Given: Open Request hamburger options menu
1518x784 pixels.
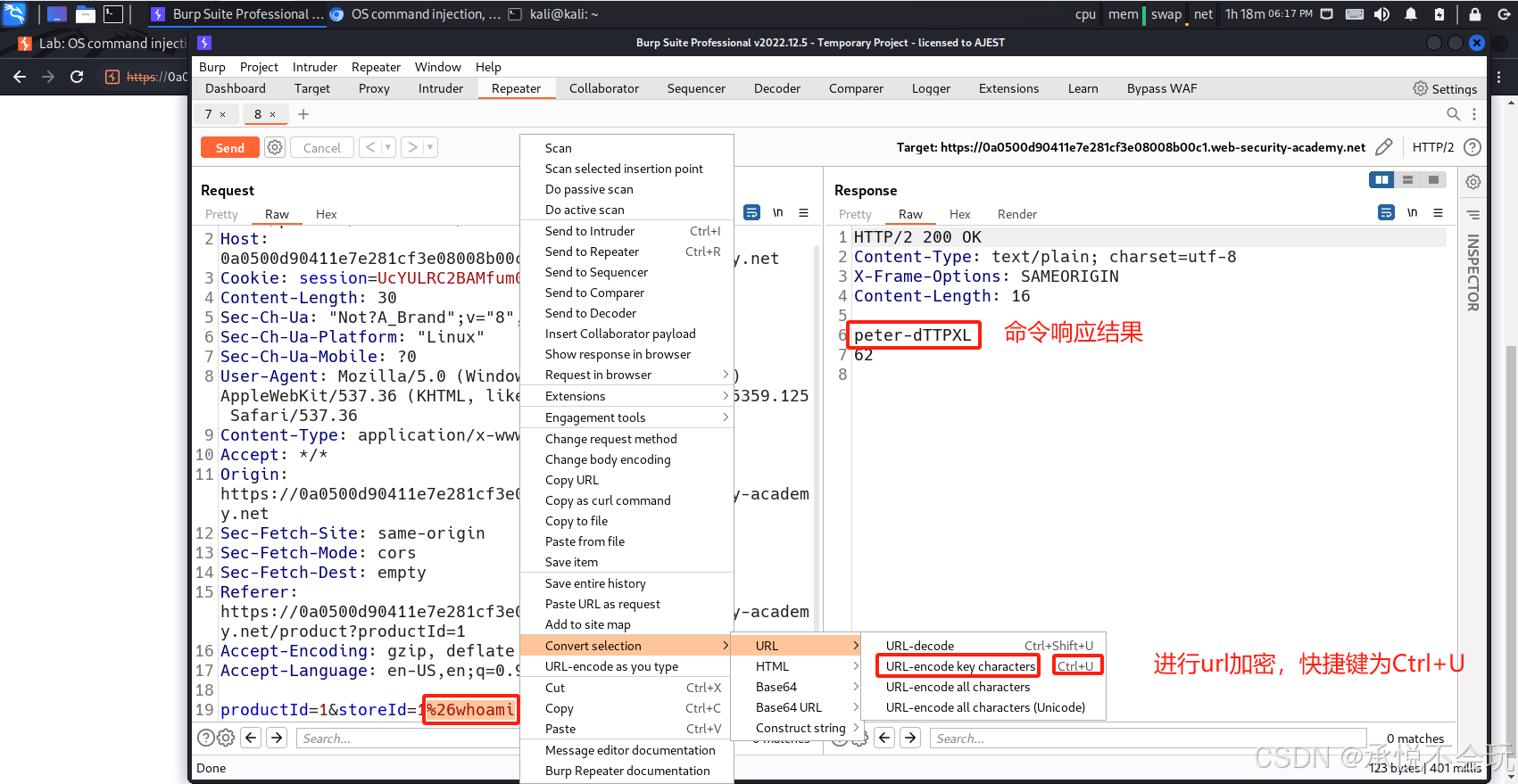Looking at the screenshot, I should [804, 212].
